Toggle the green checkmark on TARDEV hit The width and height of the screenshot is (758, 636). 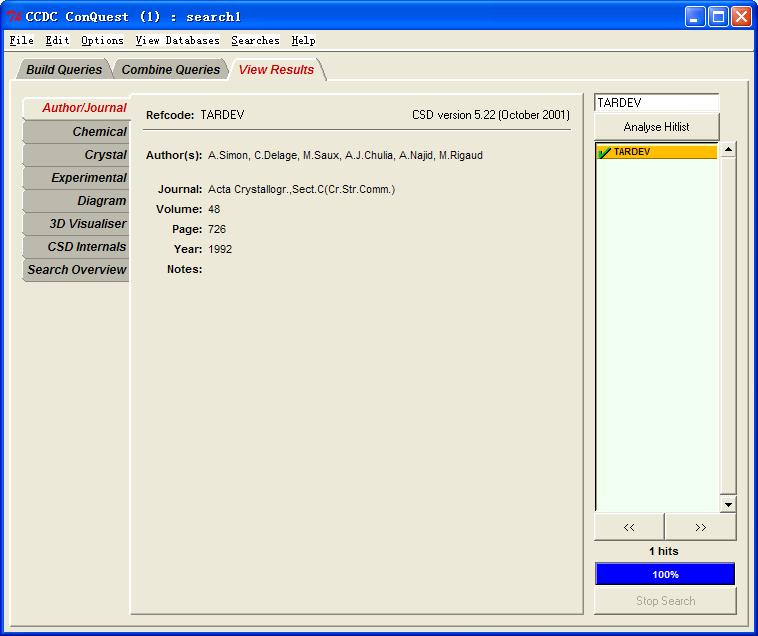click(x=604, y=152)
